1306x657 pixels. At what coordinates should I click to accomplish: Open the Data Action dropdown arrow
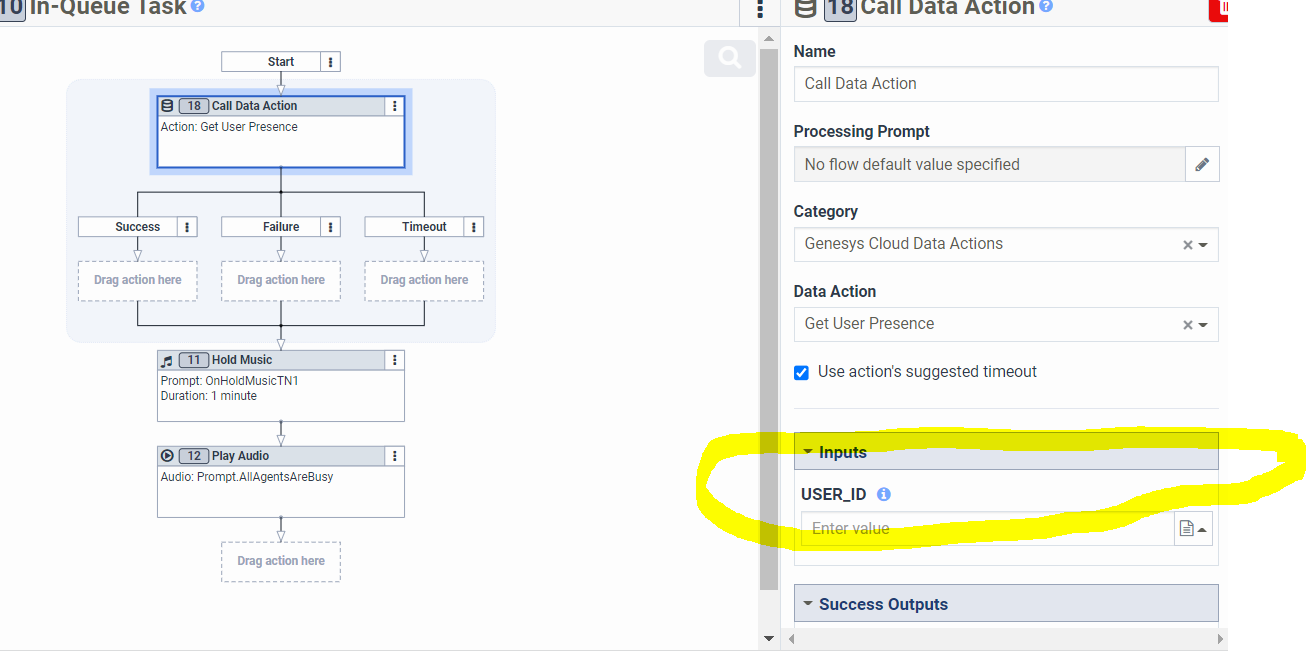tap(1203, 325)
